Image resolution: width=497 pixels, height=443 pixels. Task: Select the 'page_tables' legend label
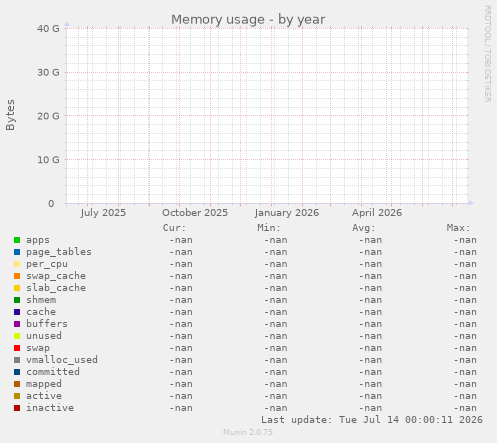pos(59,252)
